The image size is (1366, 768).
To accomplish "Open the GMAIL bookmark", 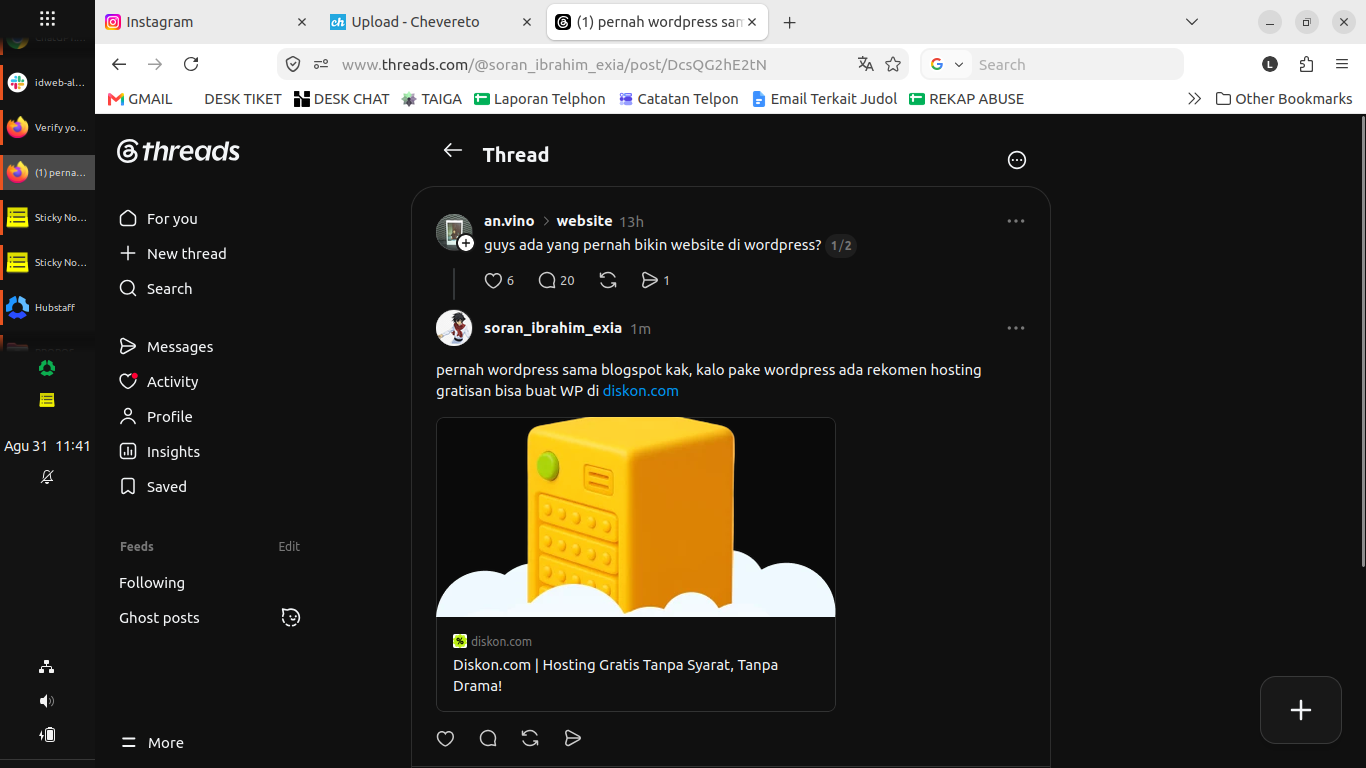I will (140, 99).
